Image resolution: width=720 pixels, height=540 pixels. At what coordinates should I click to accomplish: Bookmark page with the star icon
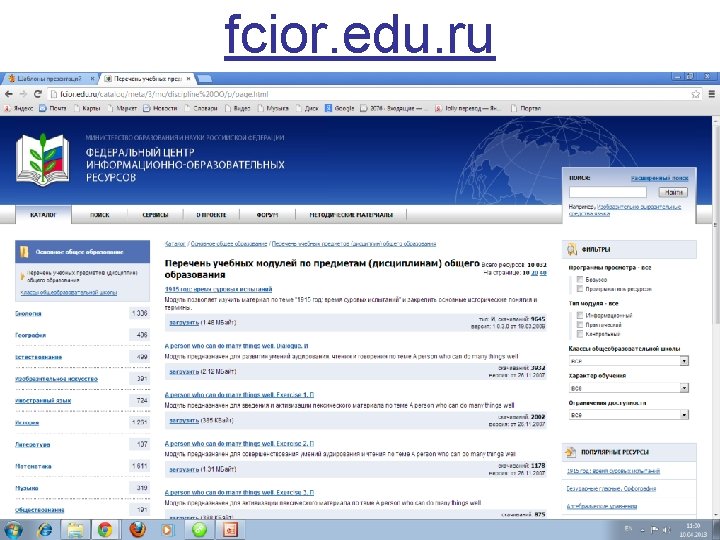tap(695, 94)
